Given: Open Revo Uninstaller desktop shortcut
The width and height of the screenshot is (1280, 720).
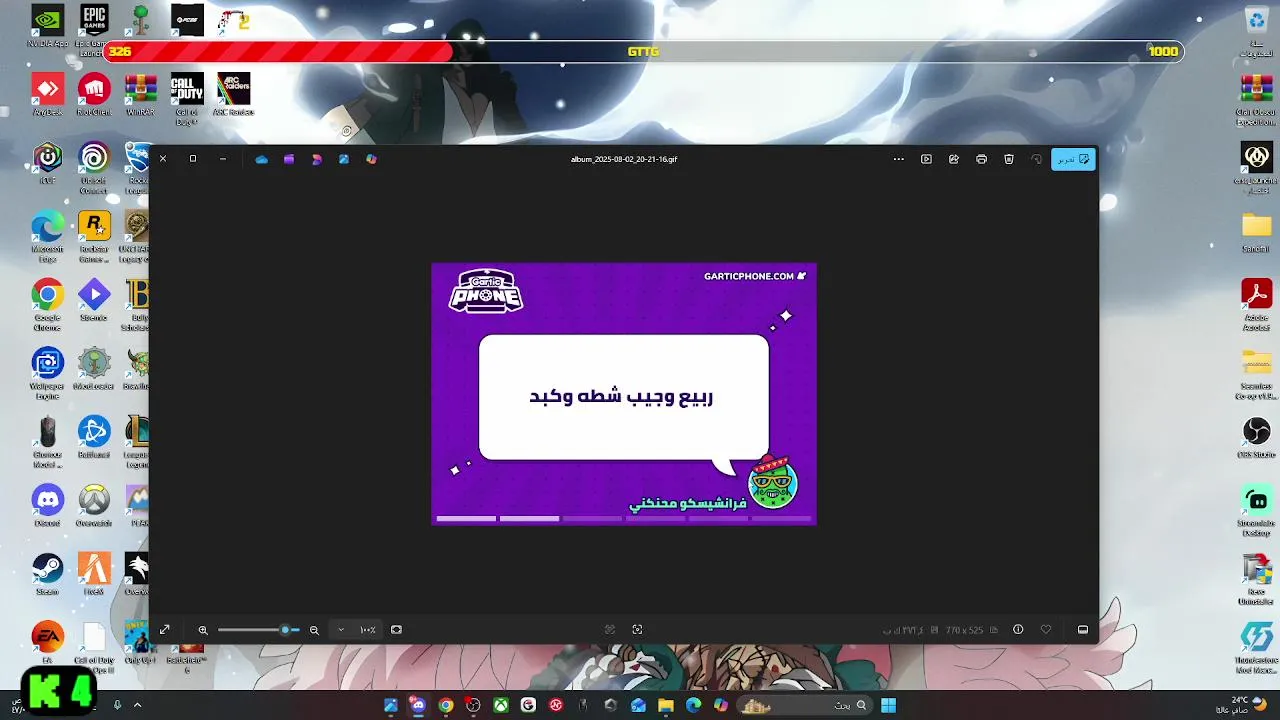Looking at the screenshot, I should 1256,578.
